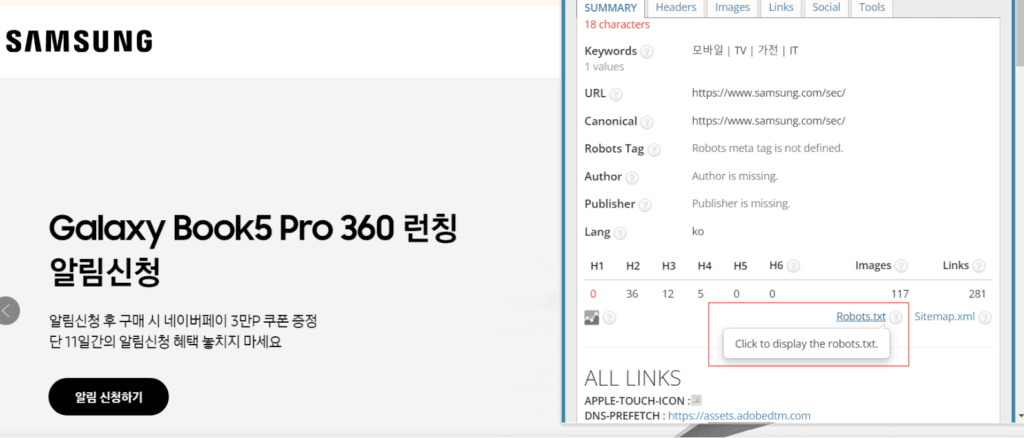Click the help icon beside Links count
1024x438 pixels.
979,266
